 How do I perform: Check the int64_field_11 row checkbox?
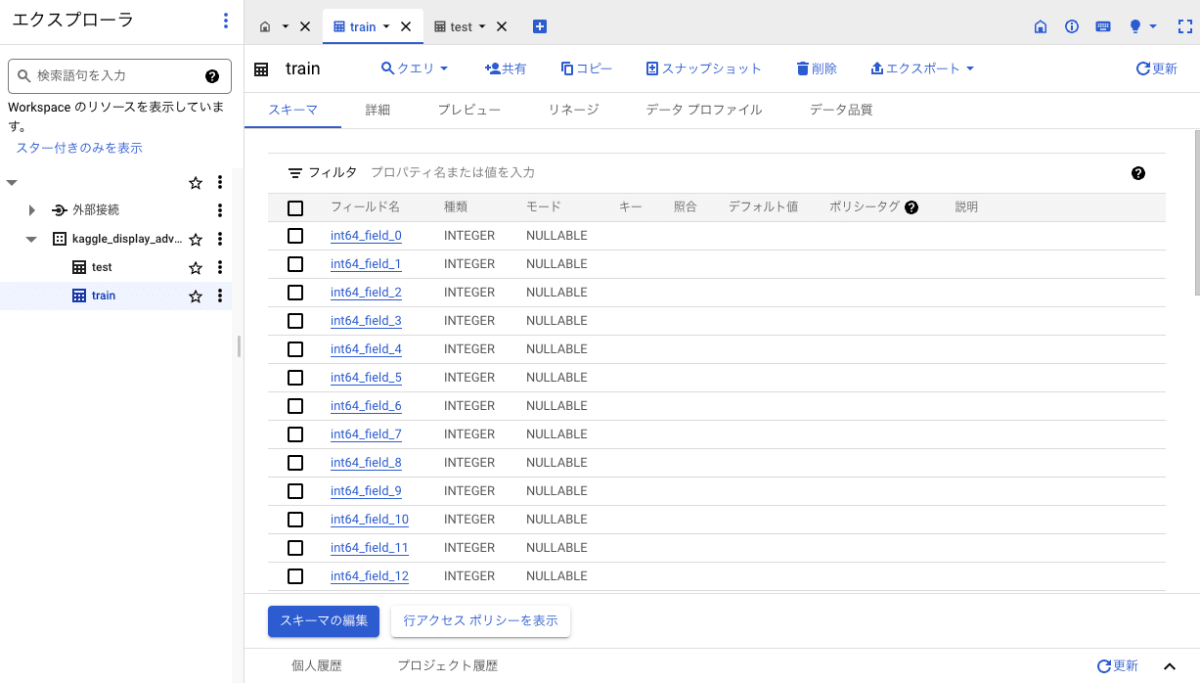pos(295,548)
